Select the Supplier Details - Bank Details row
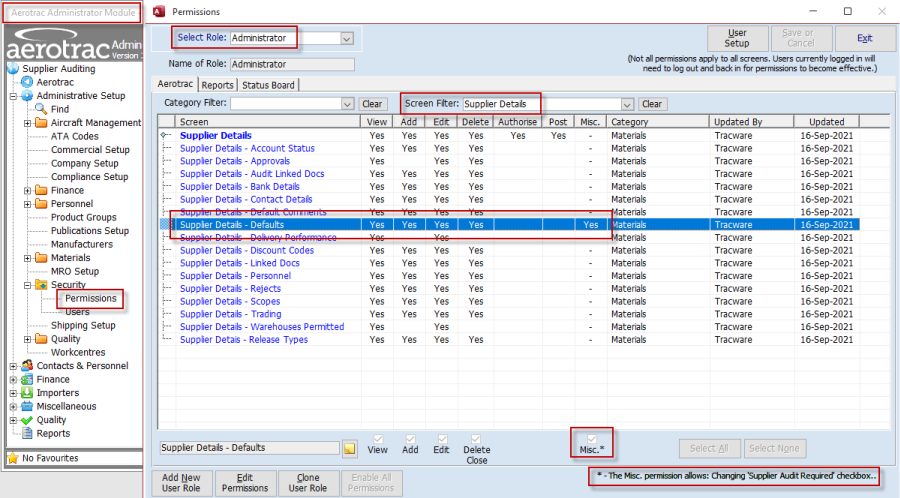This screenshot has height=498, width=900. point(240,186)
